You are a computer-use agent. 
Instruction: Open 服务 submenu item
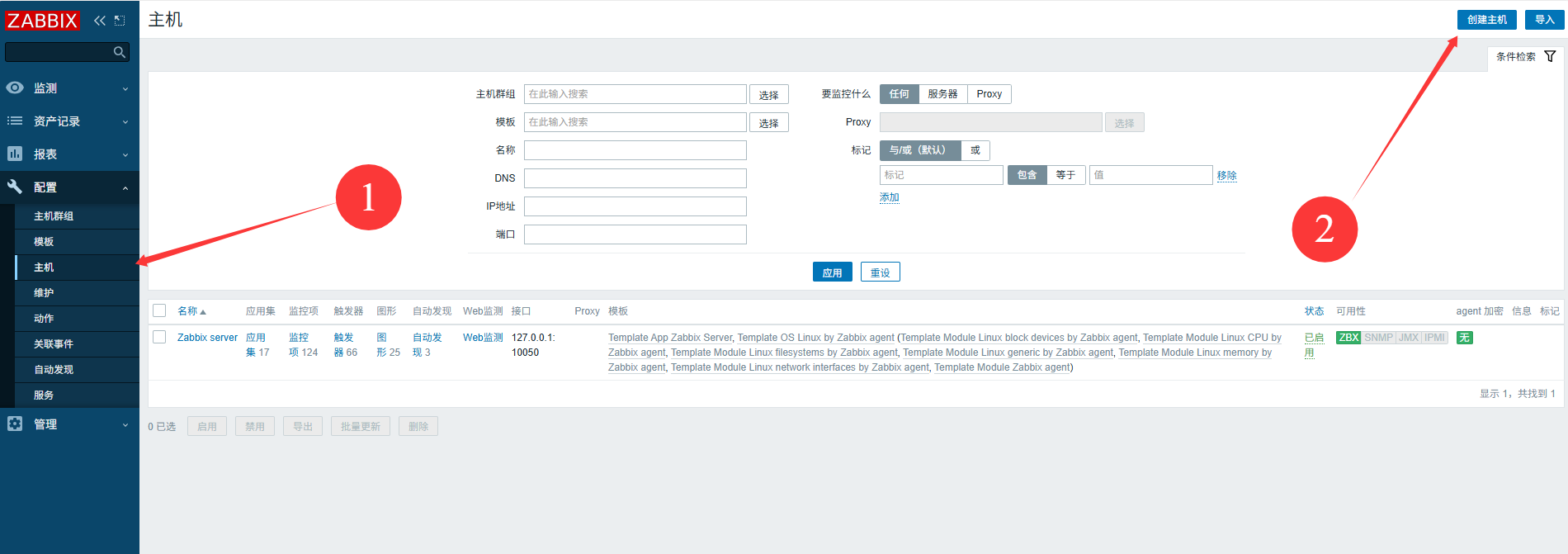point(77,395)
